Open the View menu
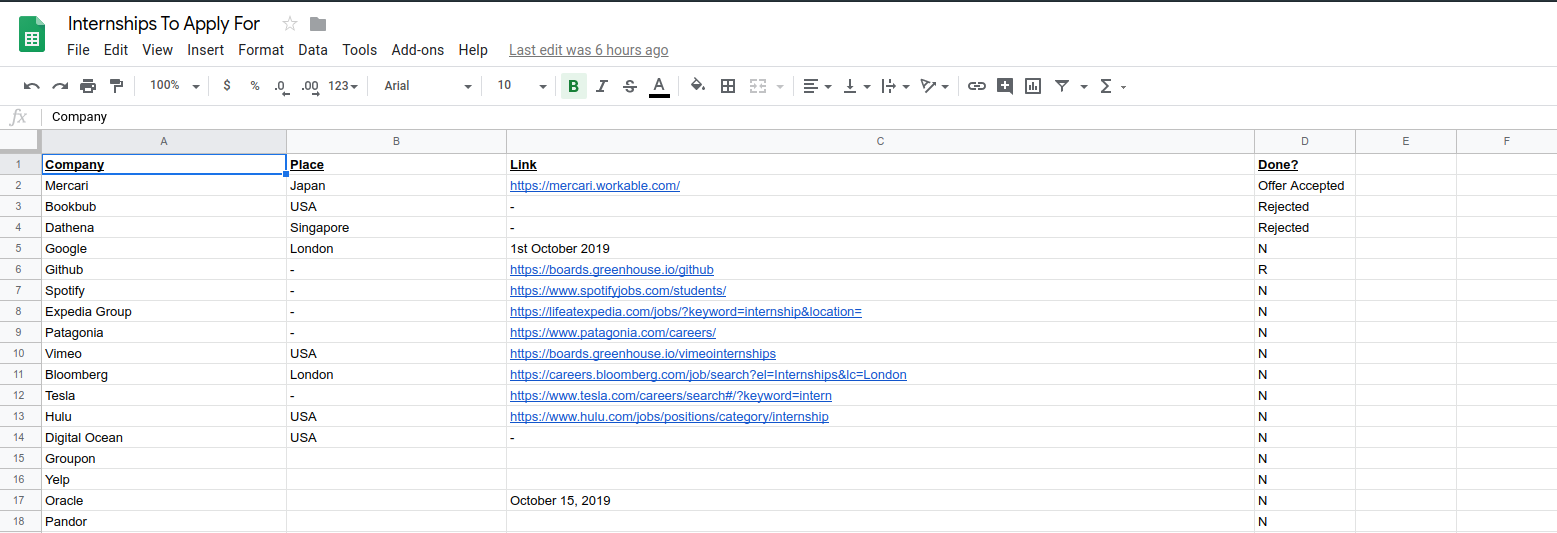This screenshot has width=1557, height=533. (157, 50)
